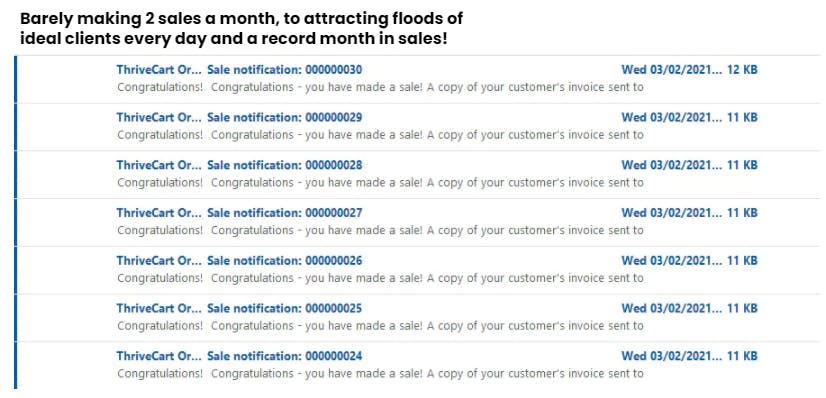The height and width of the screenshot is (398, 826).
Task: Click the headline about record month in sales
Action: (242, 29)
